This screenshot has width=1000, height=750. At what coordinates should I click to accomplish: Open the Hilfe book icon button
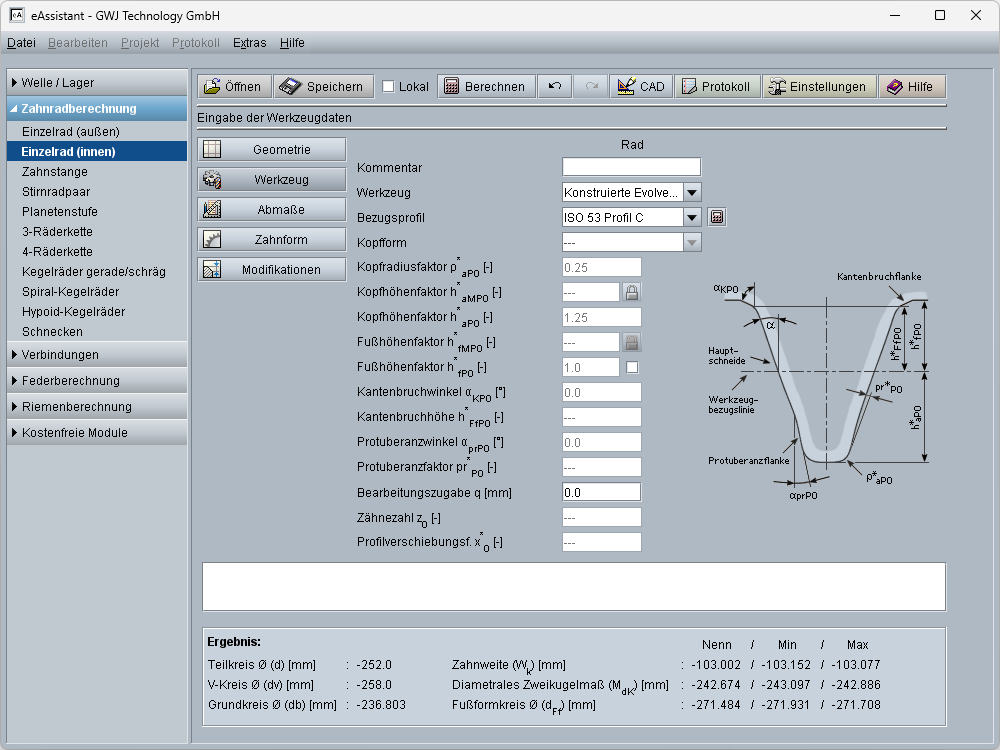tap(911, 87)
